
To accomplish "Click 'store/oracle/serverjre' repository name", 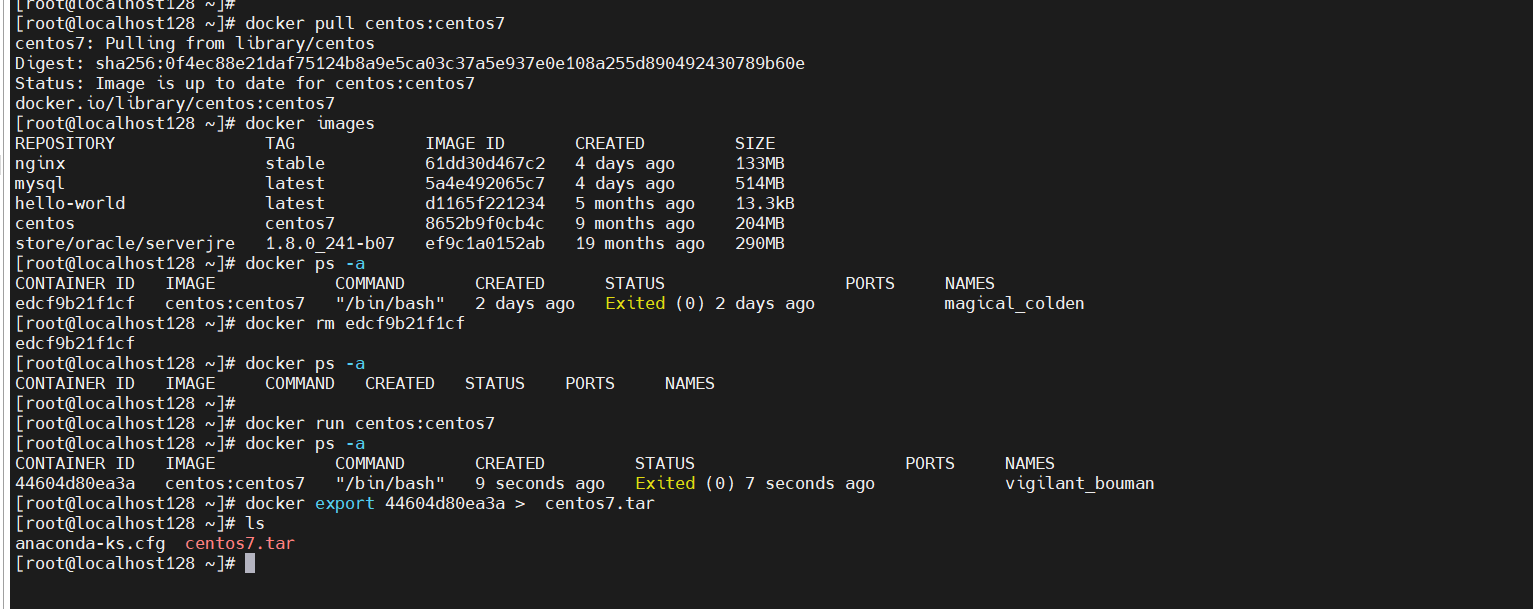I will pyautogui.click(x=125, y=243).
